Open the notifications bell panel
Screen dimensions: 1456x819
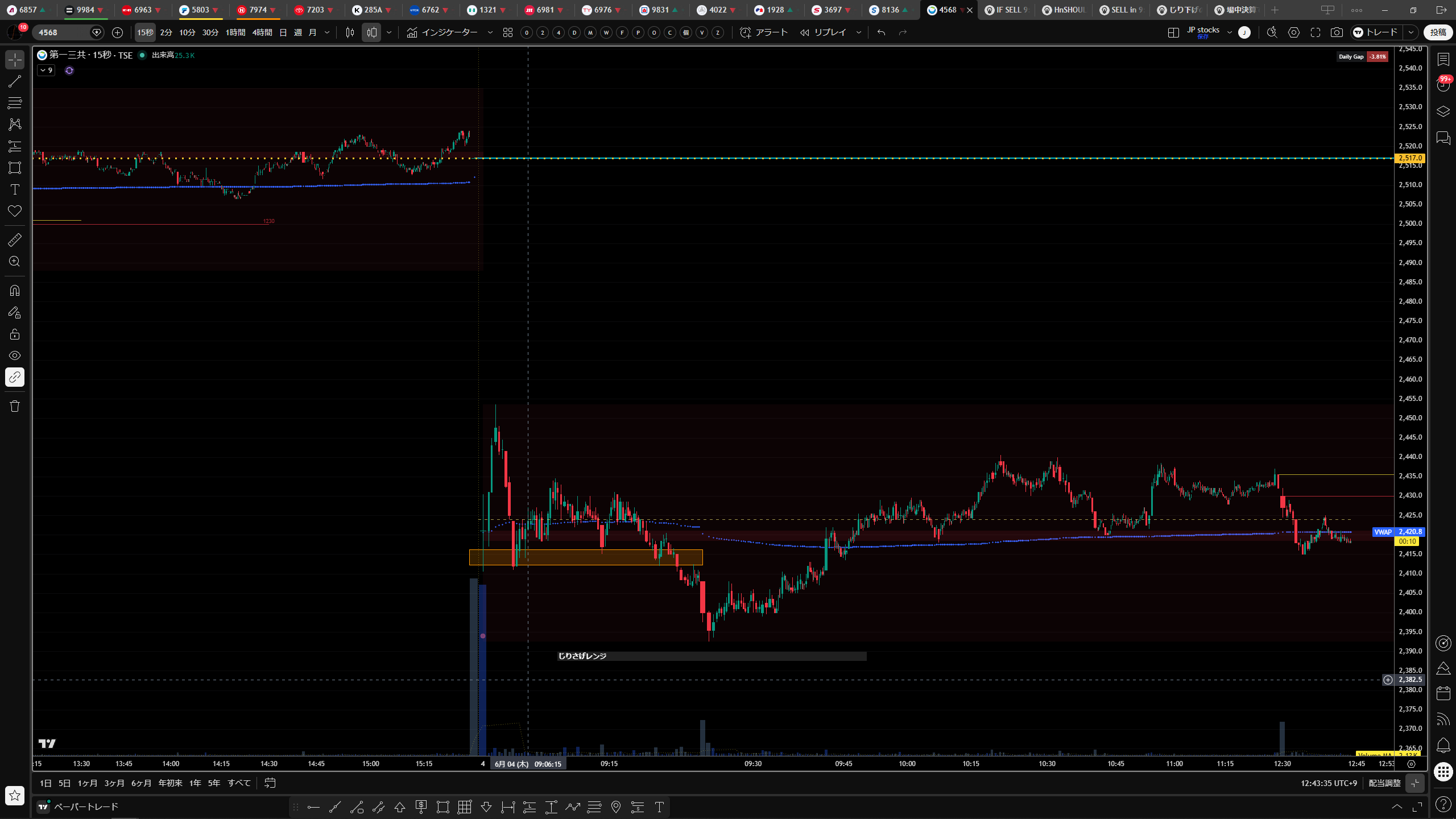click(x=1443, y=746)
